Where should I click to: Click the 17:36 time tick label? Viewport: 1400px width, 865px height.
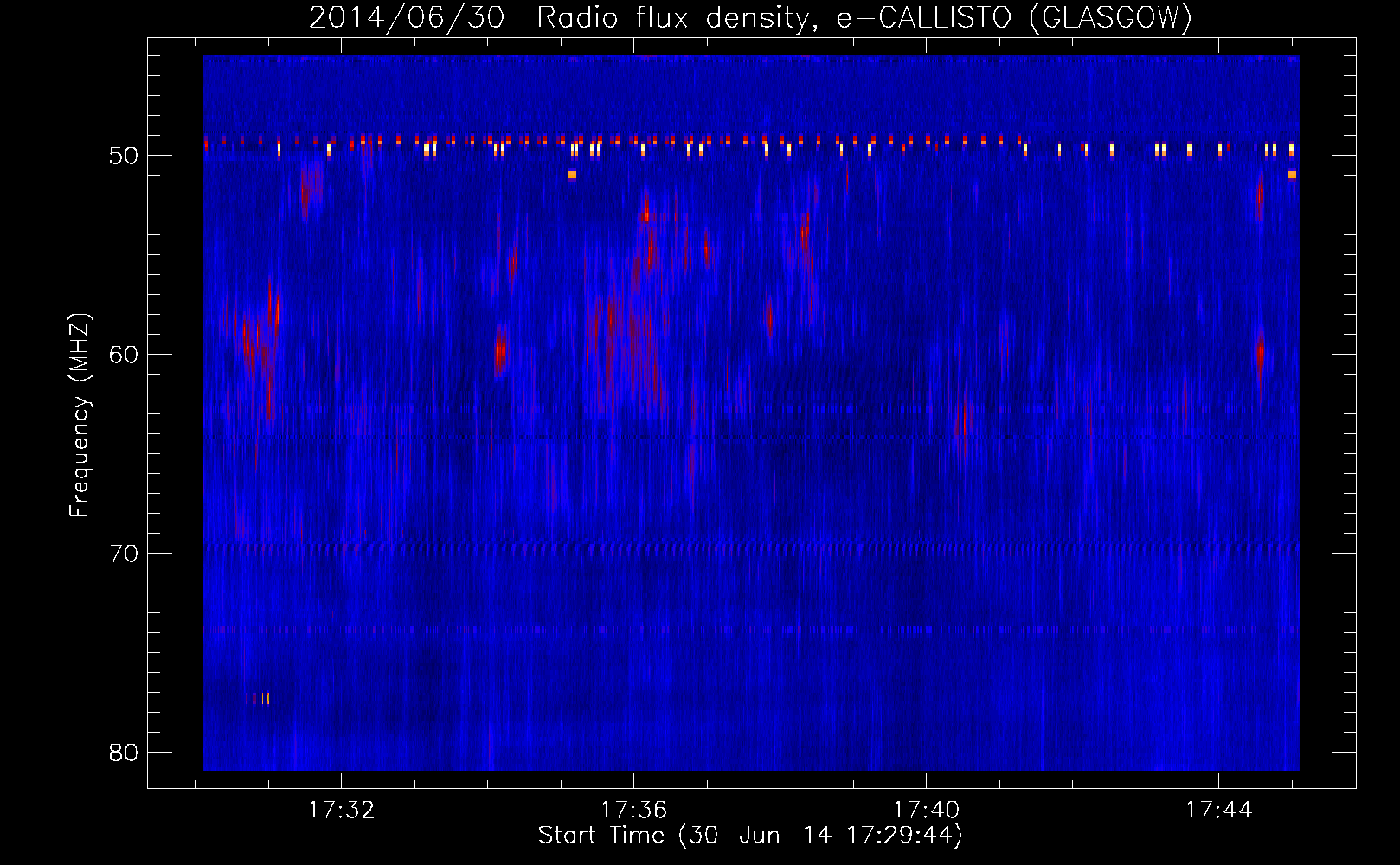click(x=634, y=810)
